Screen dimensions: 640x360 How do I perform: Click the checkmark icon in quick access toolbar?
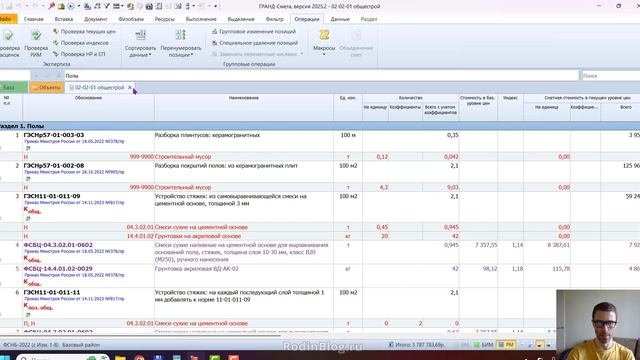[x=107, y=6]
